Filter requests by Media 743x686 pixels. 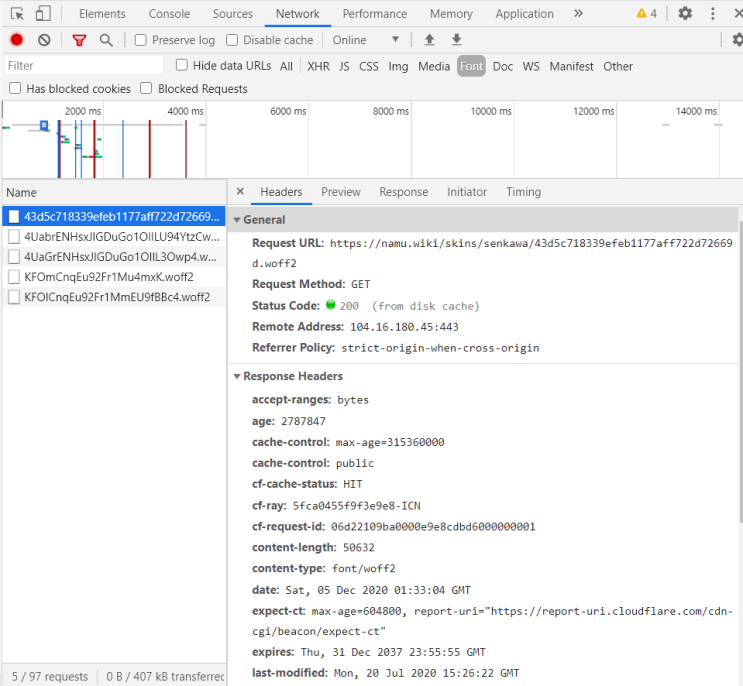click(434, 66)
